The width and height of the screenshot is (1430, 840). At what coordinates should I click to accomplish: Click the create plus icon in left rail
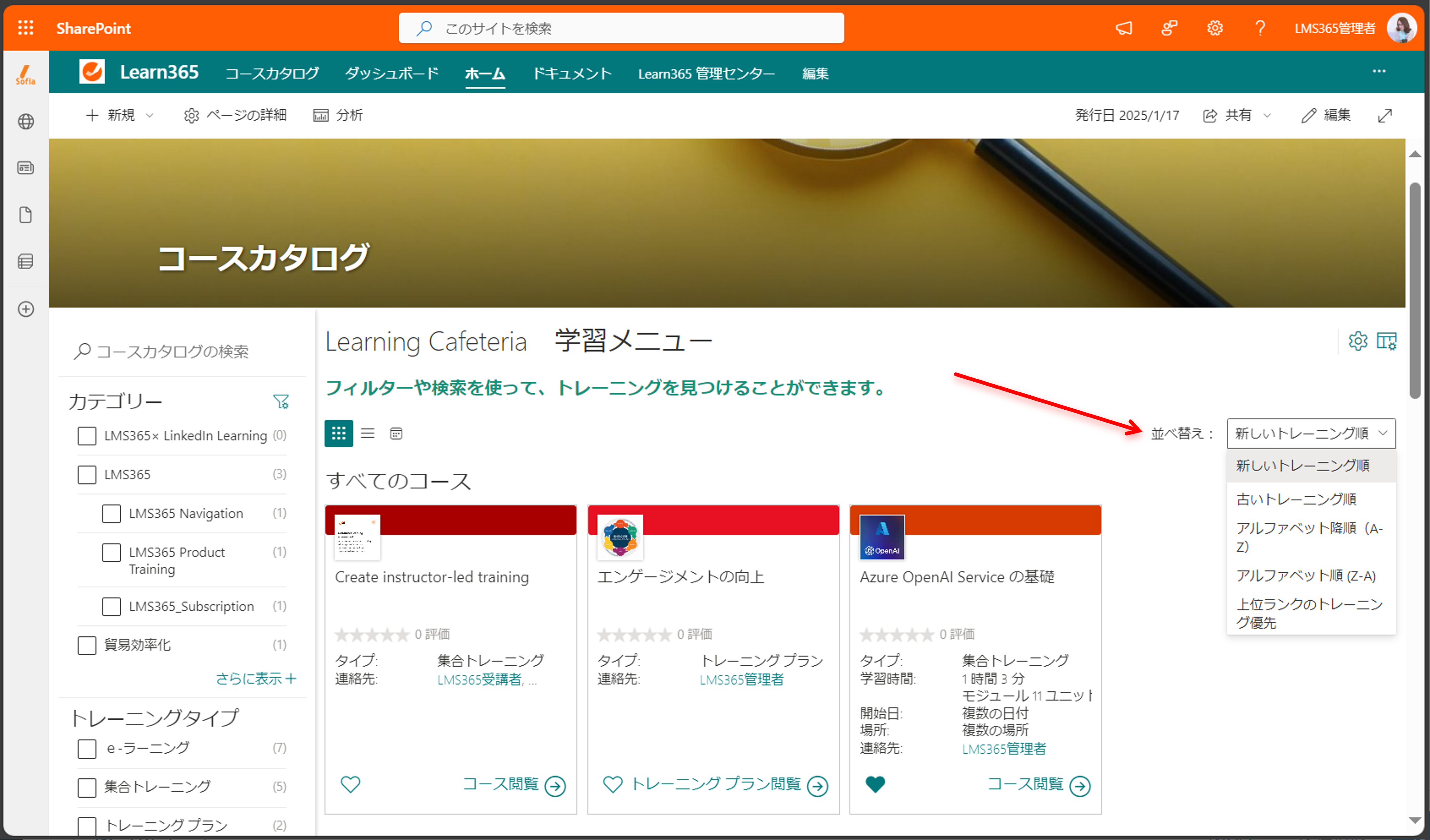coord(25,309)
